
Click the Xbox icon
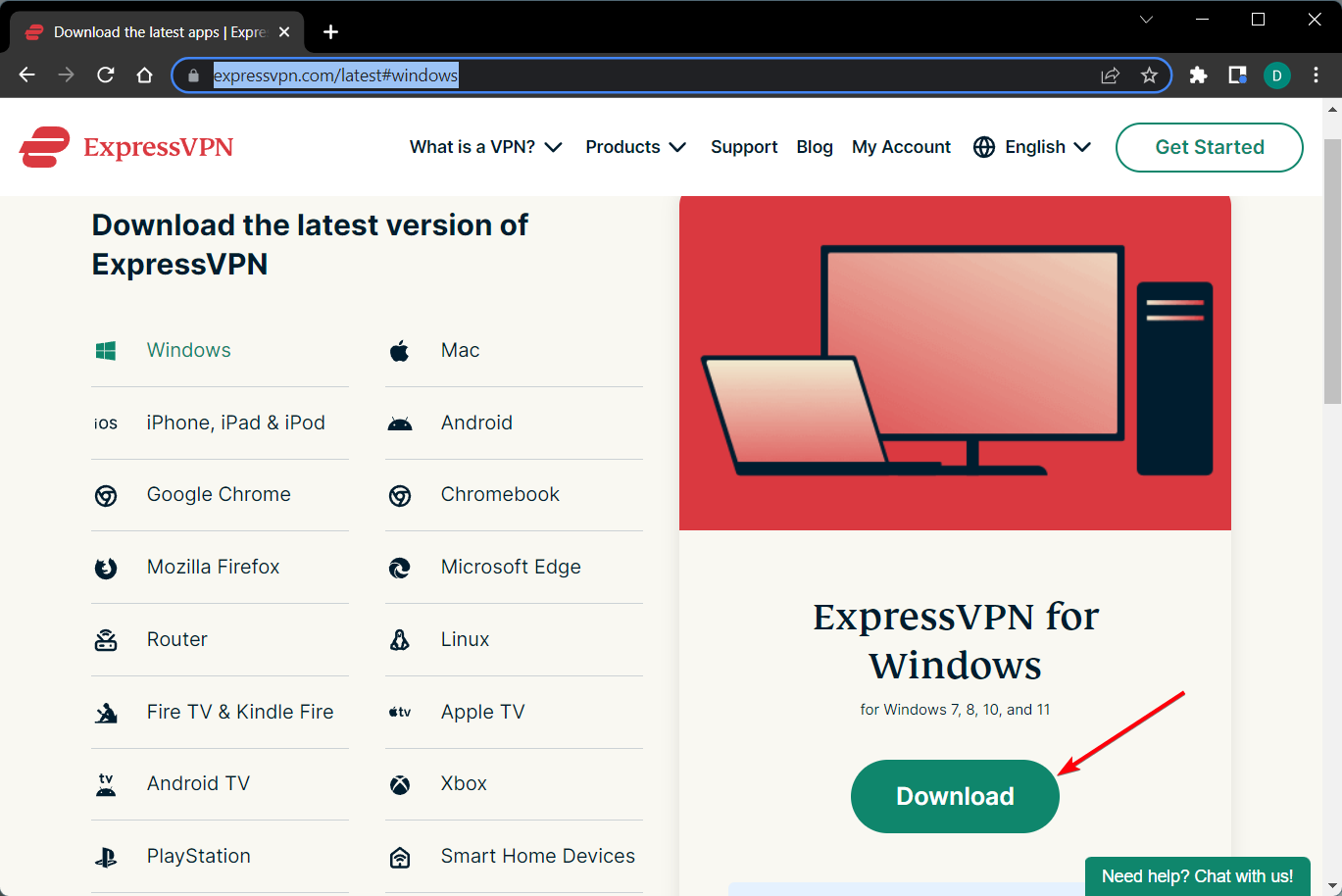[x=400, y=783]
